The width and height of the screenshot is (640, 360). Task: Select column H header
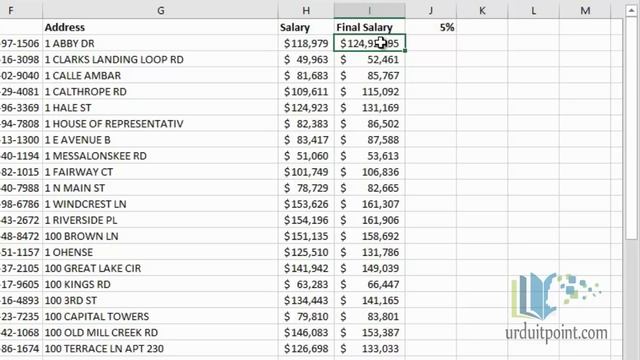tap(306, 10)
